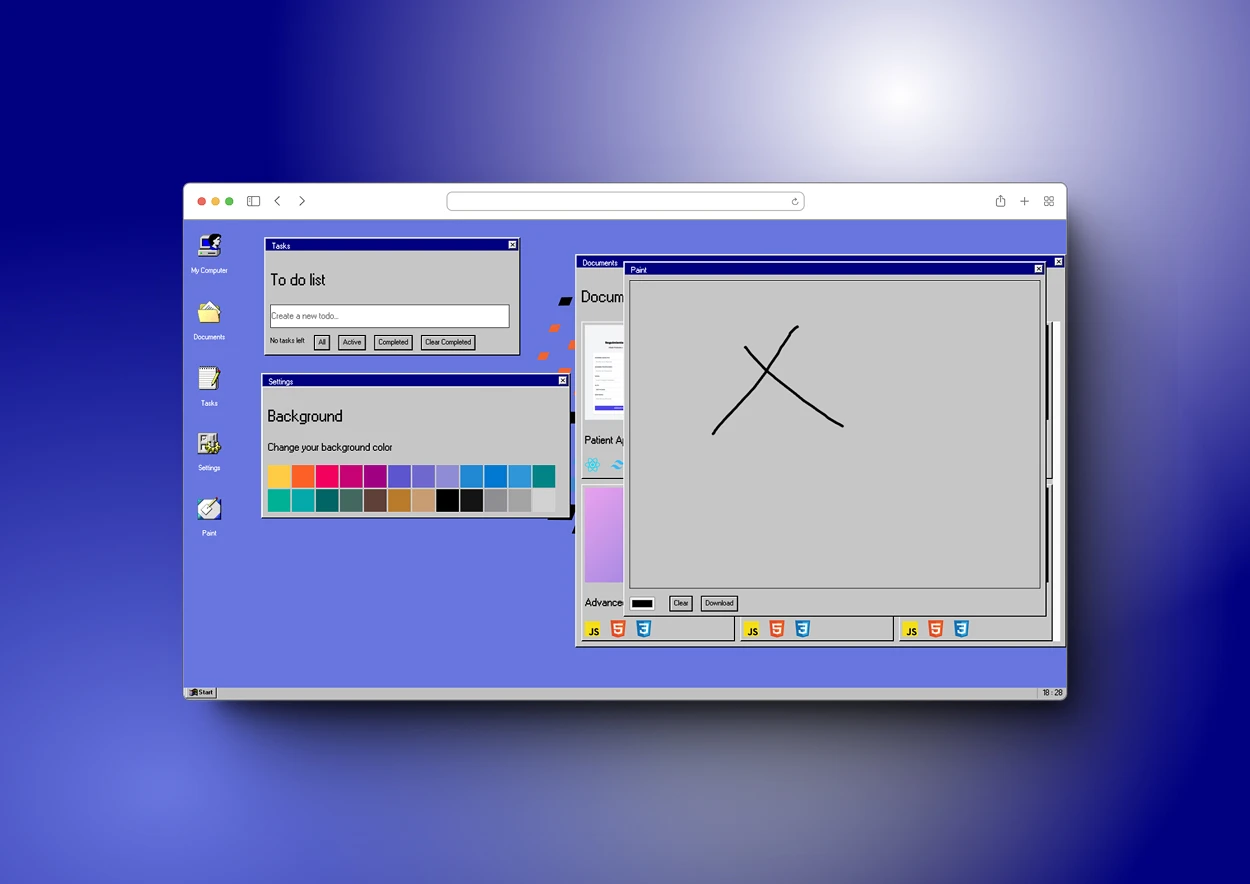
Task: Click the Patient App project thumbnail
Action: (605, 371)
